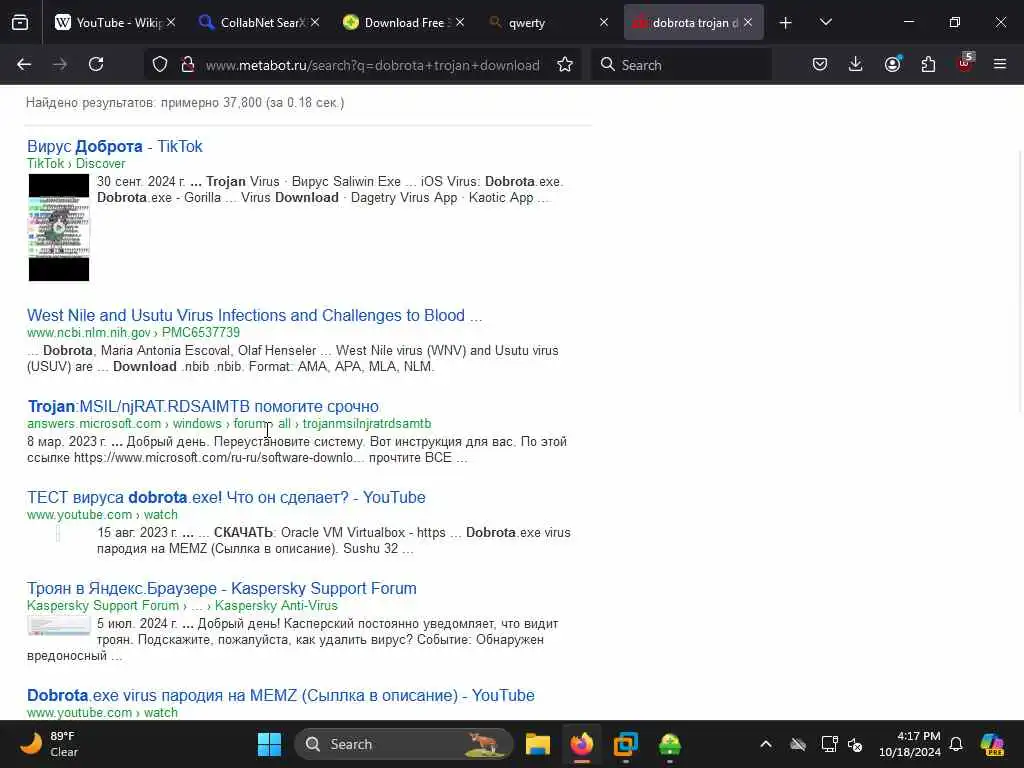The image size is (1024, 768).
Task: Open the Вирус Доброта - TikTok result
Action: pos(115,146)
